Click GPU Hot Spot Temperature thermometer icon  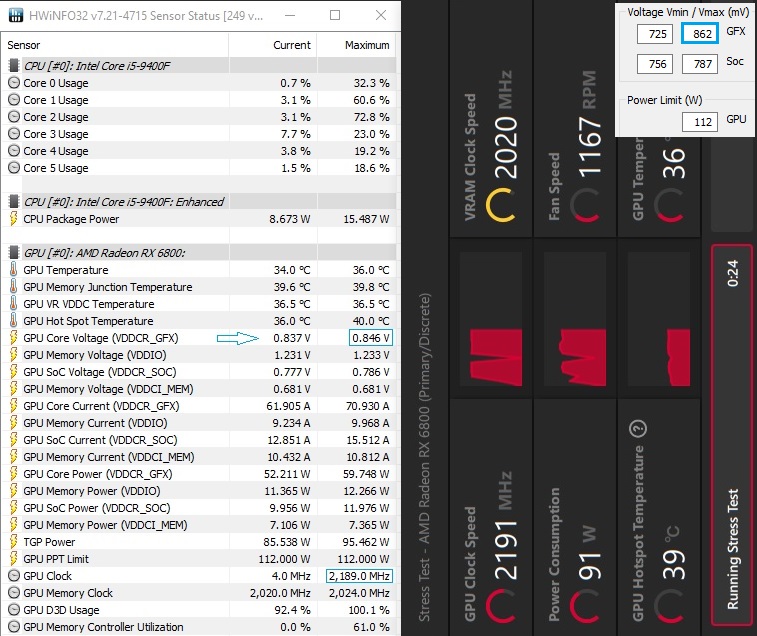pos(14,321)
